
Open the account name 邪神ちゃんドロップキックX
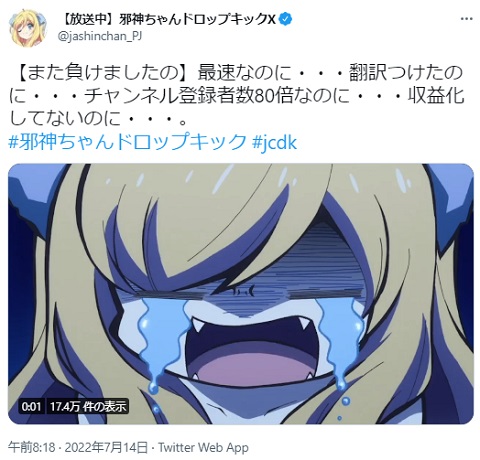point(197,19)
